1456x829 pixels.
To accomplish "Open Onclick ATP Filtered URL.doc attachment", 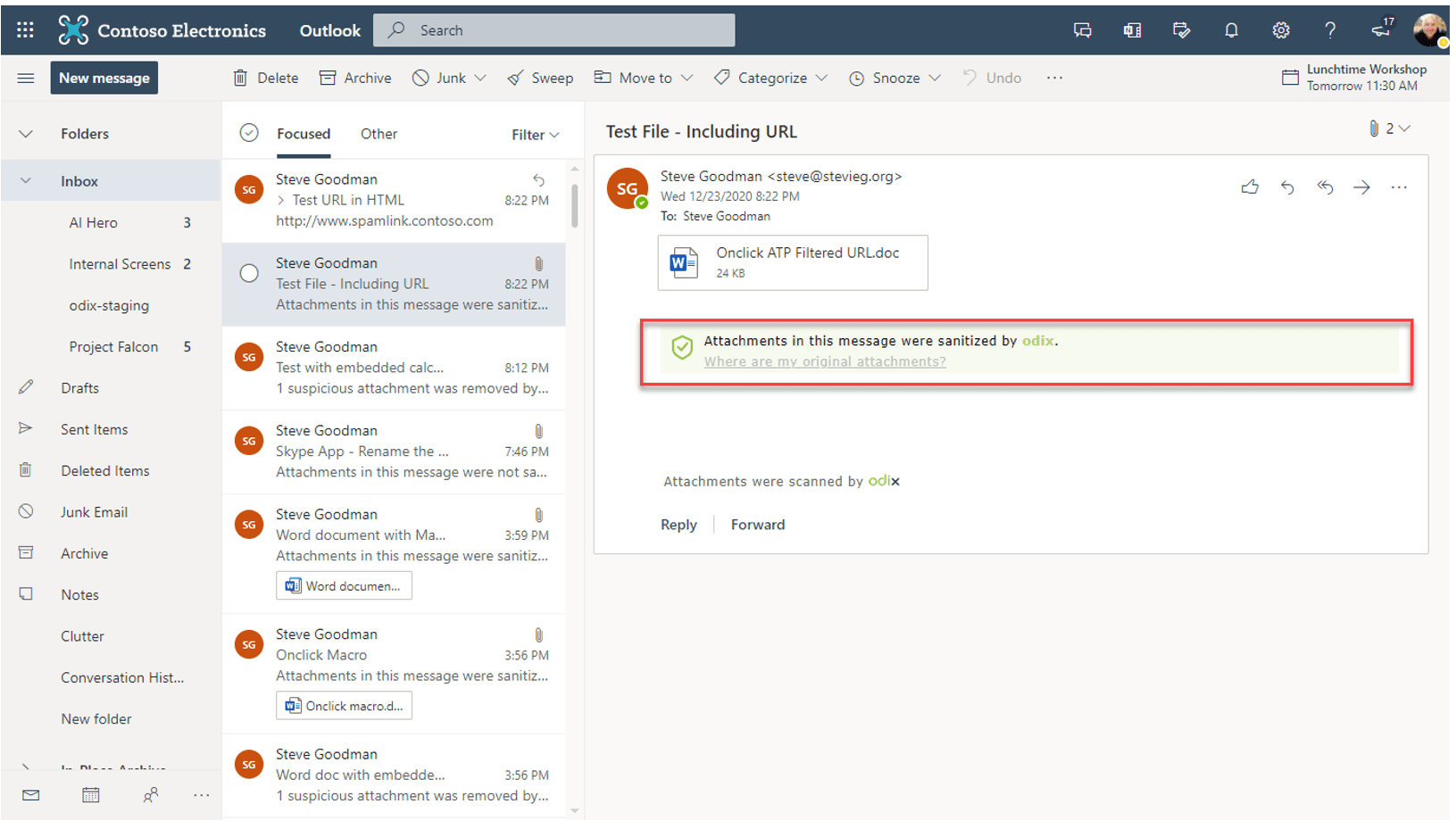I will (x=793, y=262).
